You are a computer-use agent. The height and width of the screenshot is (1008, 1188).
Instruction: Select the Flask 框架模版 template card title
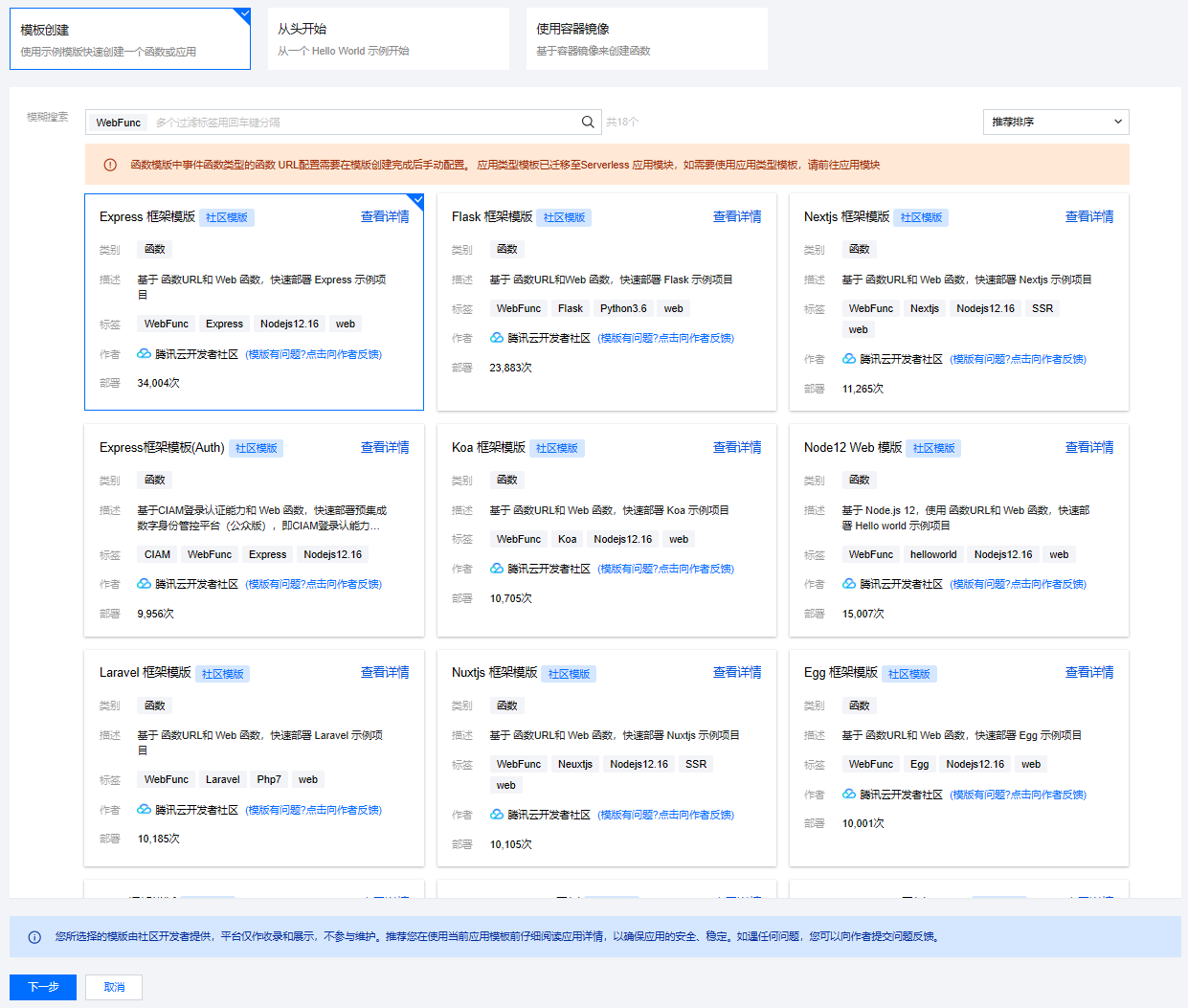(x=492, y=217)
